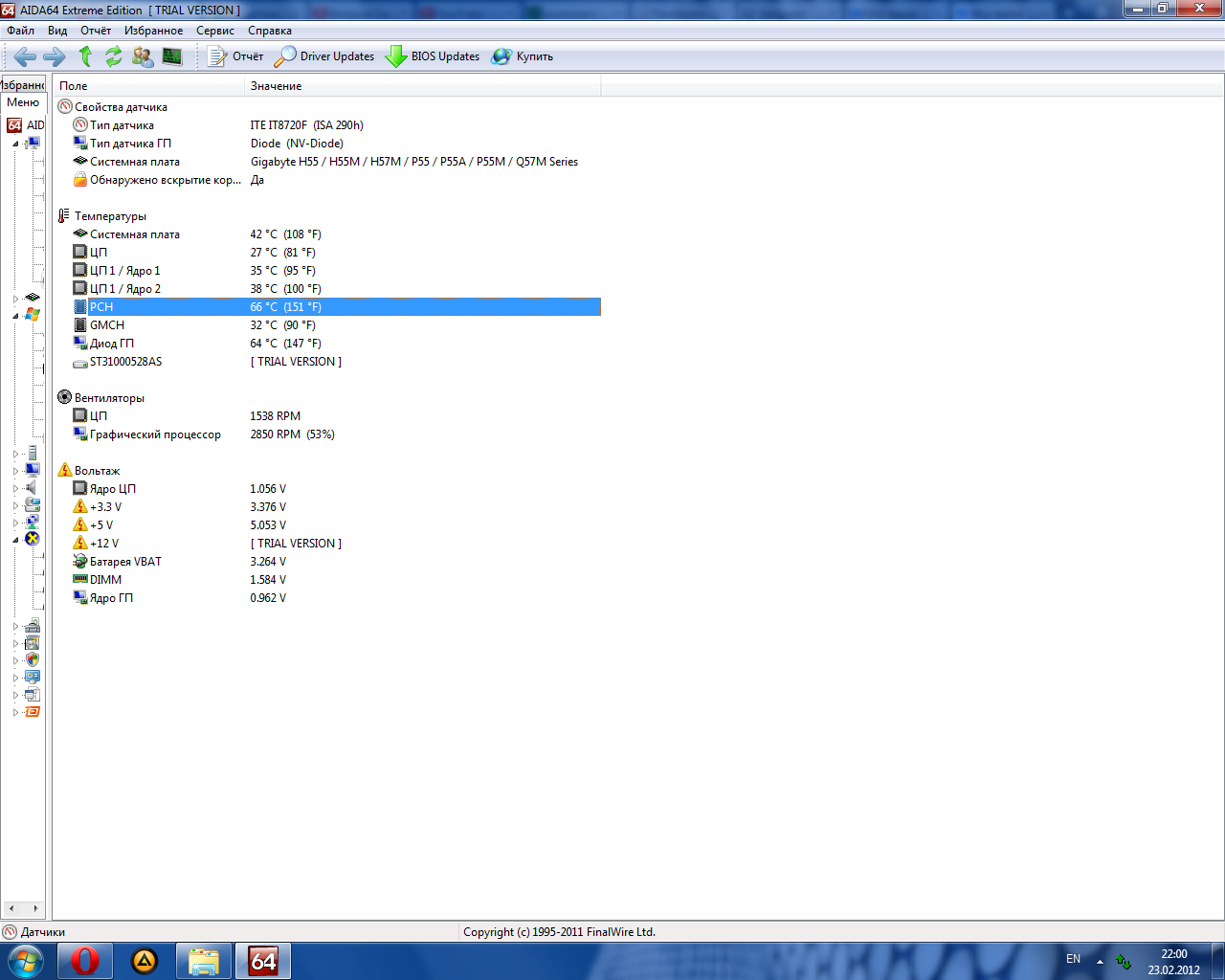Go back with the blue left arrow
The height and width of the screenshot is (980, 1225).
coord(25,56)
